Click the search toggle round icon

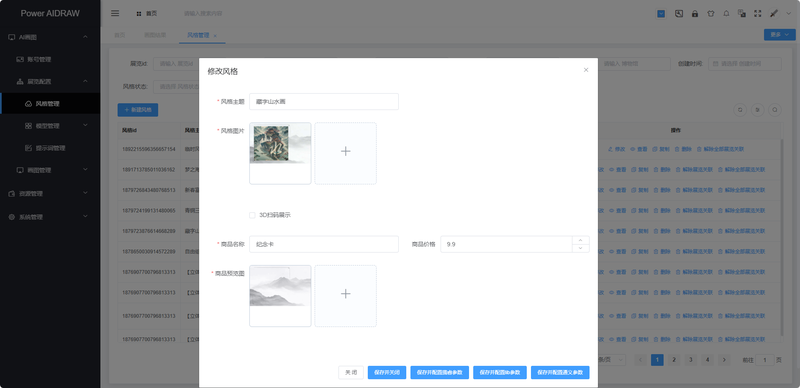[x=775, y=109]
